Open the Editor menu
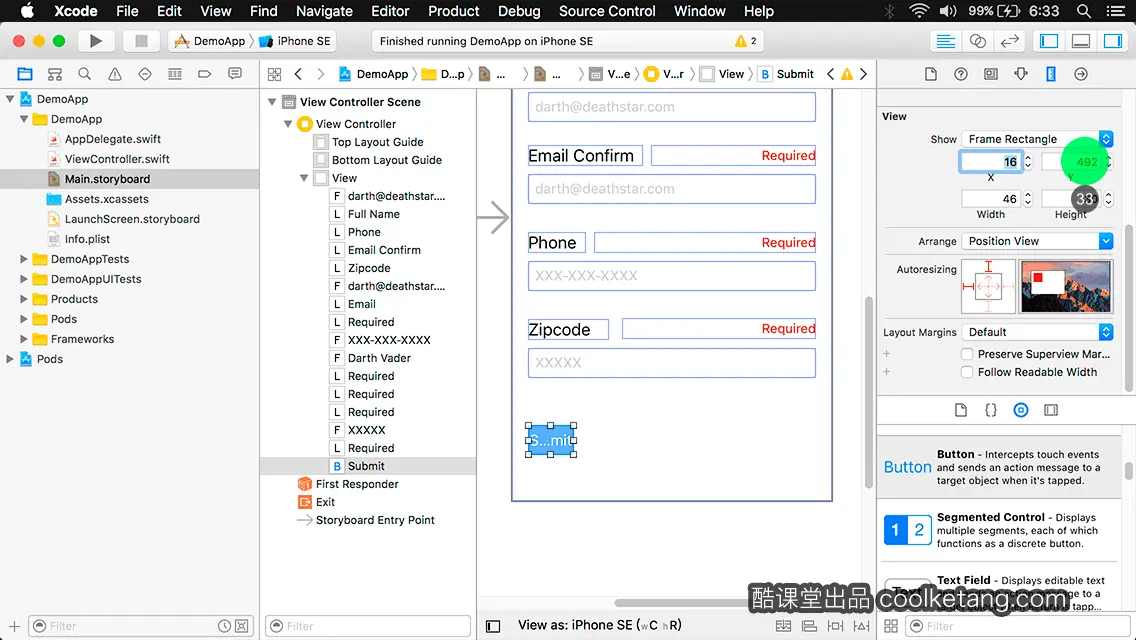1136x640 pixels. (390, 11)
